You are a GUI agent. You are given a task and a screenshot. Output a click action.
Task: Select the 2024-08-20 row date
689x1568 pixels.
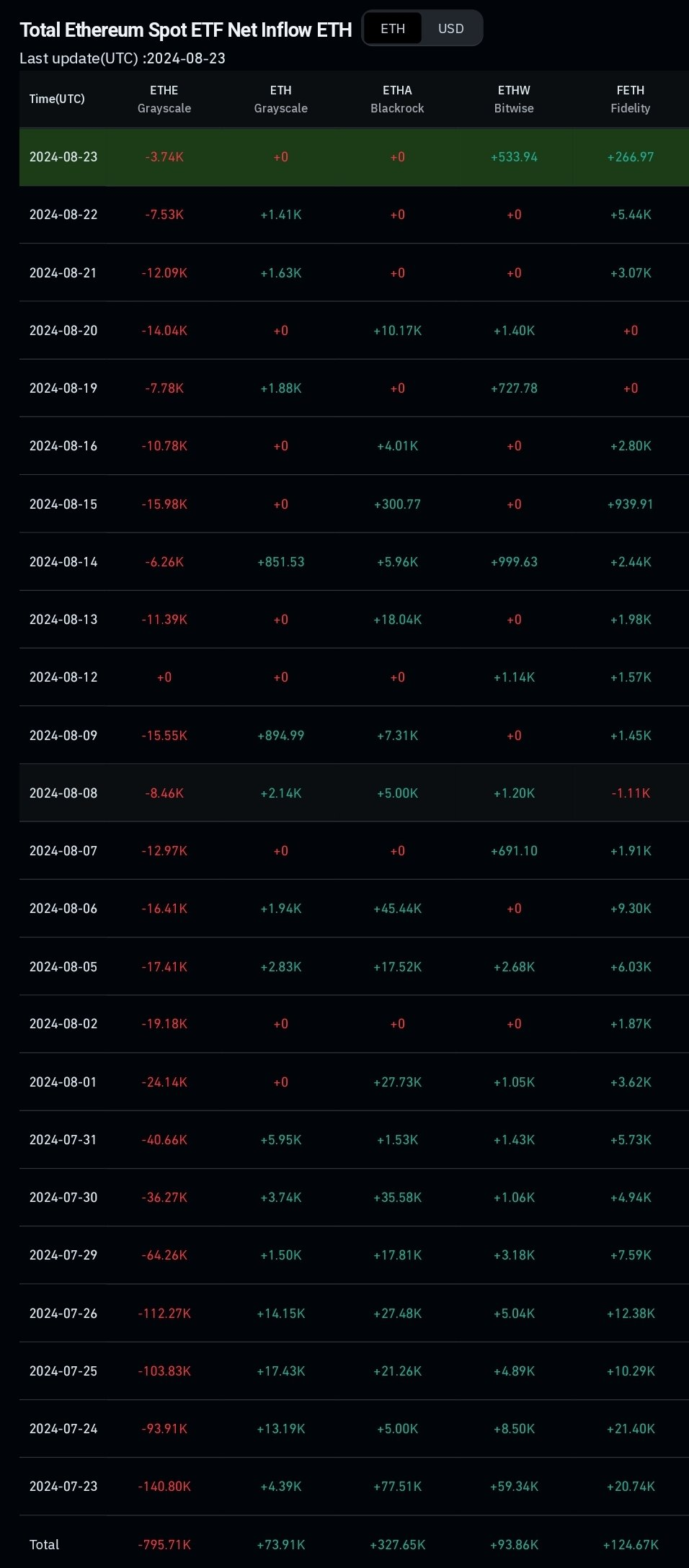point(63,331)
